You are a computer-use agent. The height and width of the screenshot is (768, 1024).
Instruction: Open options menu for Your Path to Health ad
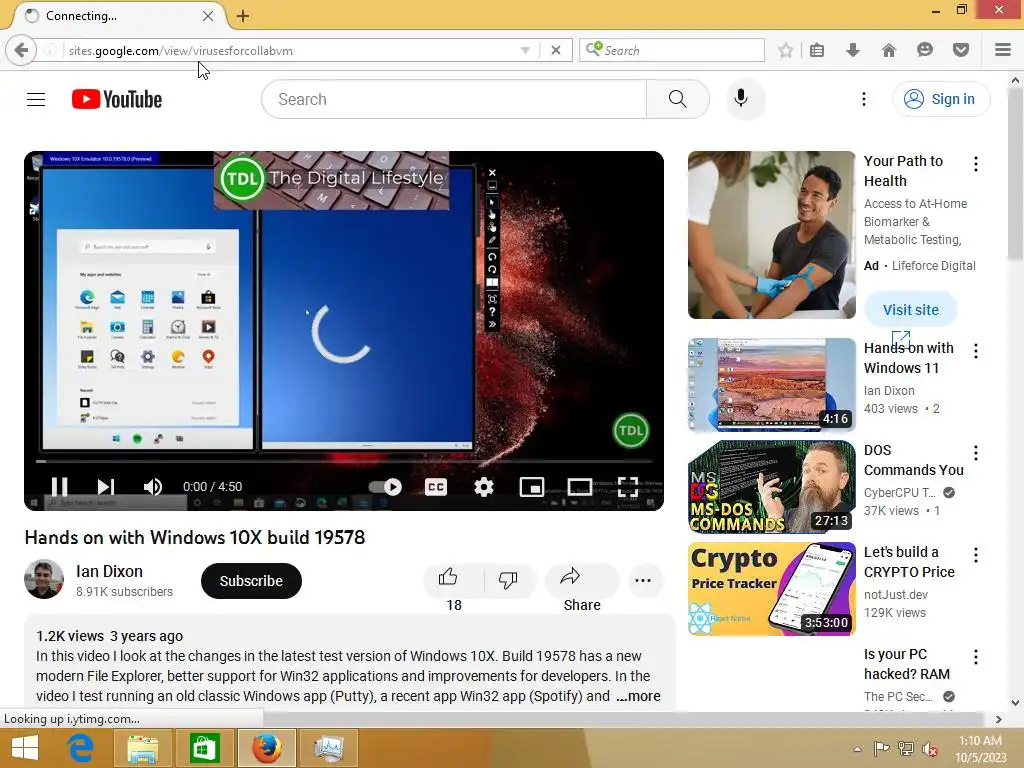coord(976,164)
